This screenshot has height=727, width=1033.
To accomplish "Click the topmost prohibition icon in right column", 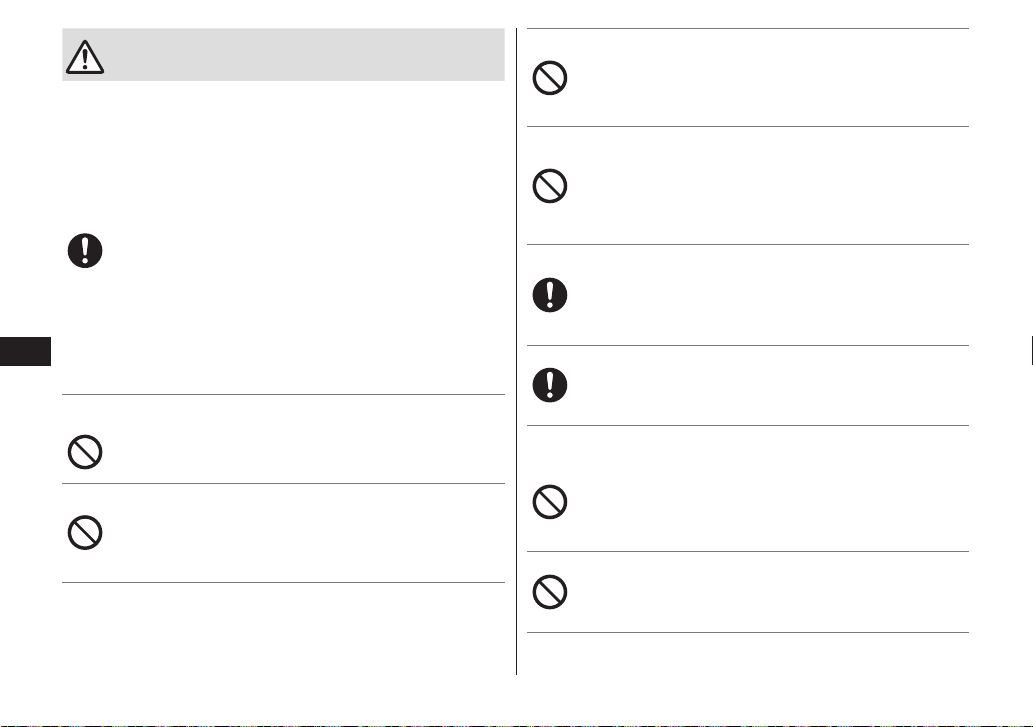I will pos(549,78).
